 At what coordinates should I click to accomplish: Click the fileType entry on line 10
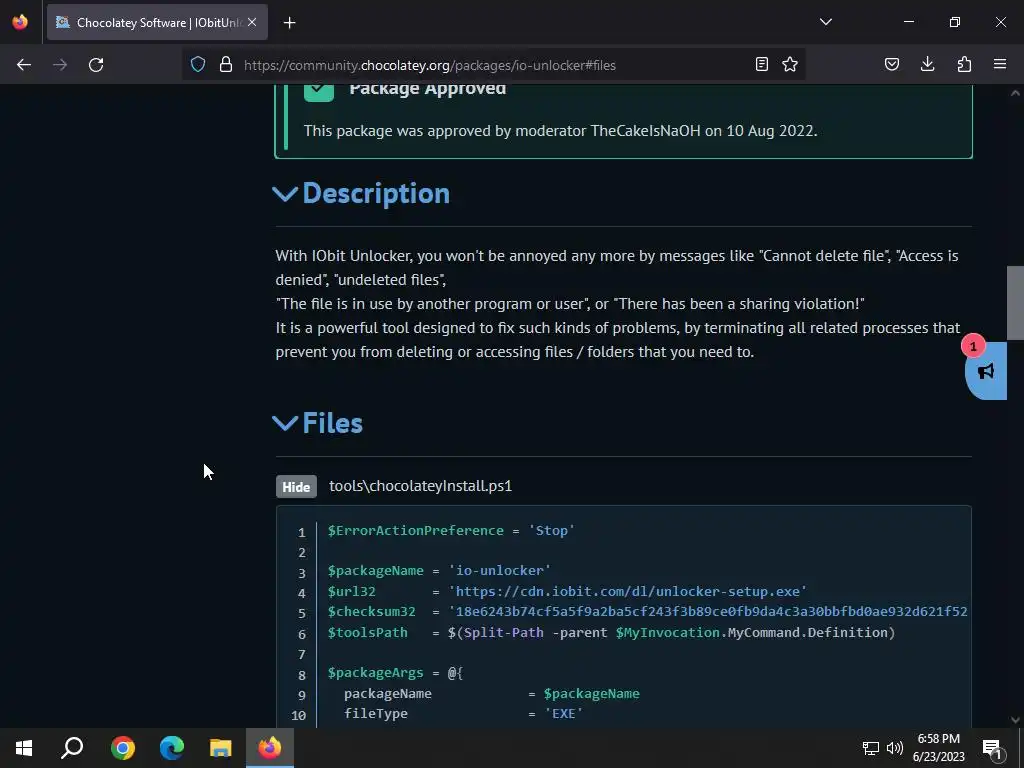tap(376, 713)
